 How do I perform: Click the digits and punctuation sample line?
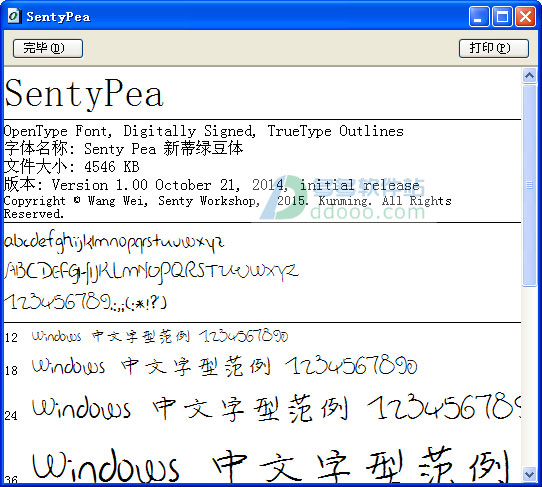pos(85,302)
